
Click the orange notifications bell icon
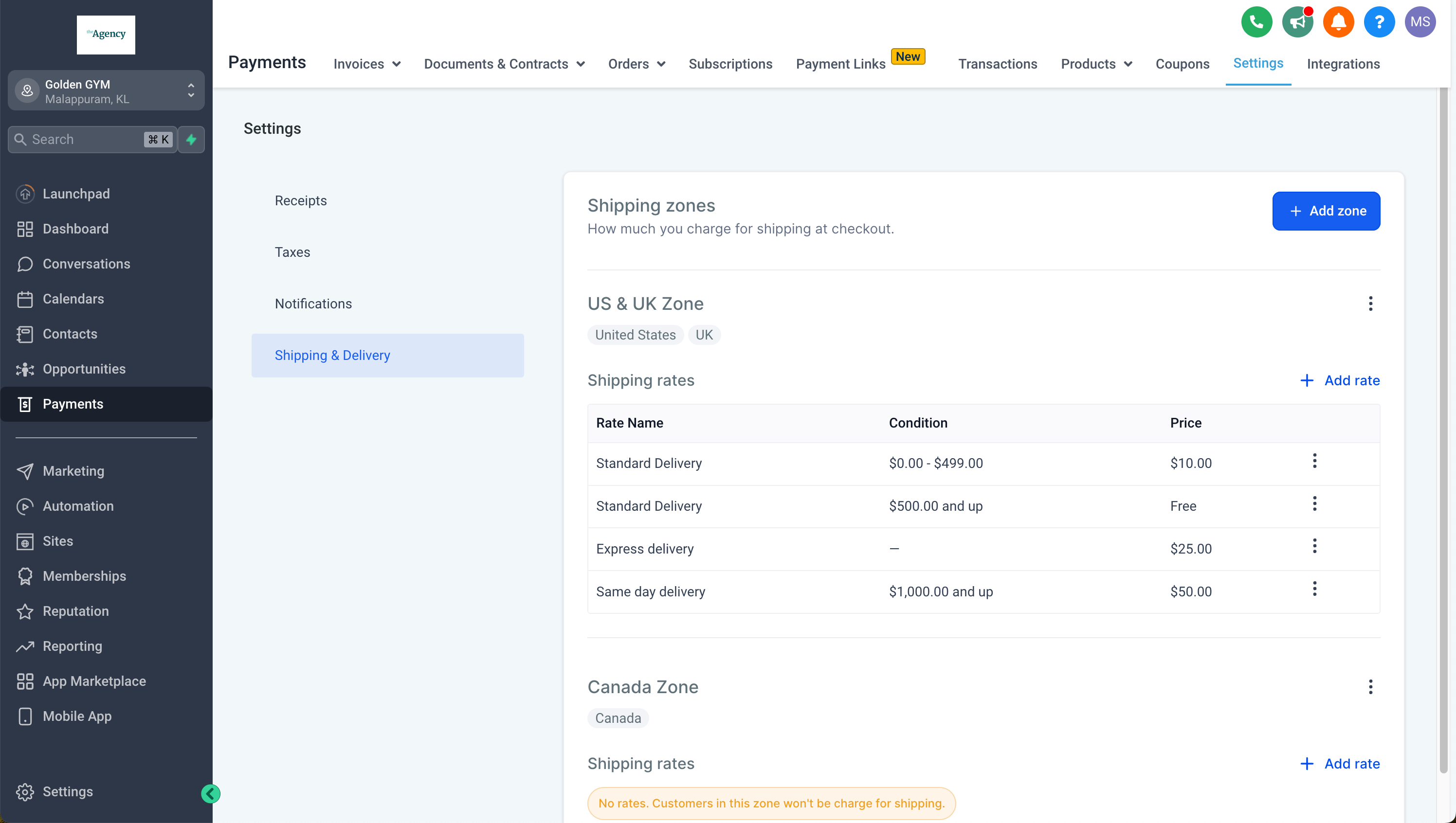click(1338, 22)
